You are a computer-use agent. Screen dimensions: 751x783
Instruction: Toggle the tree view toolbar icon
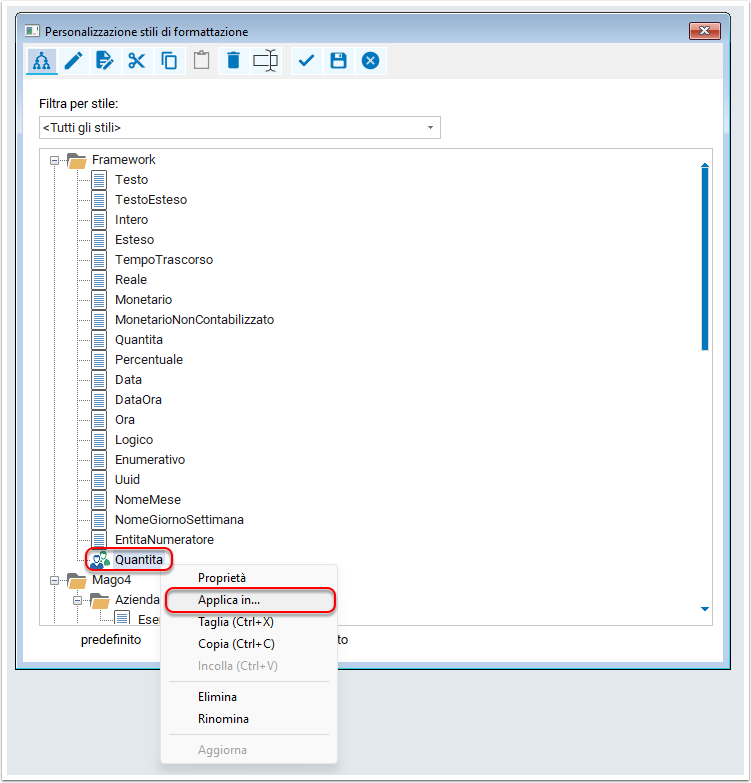coord(41,61)
